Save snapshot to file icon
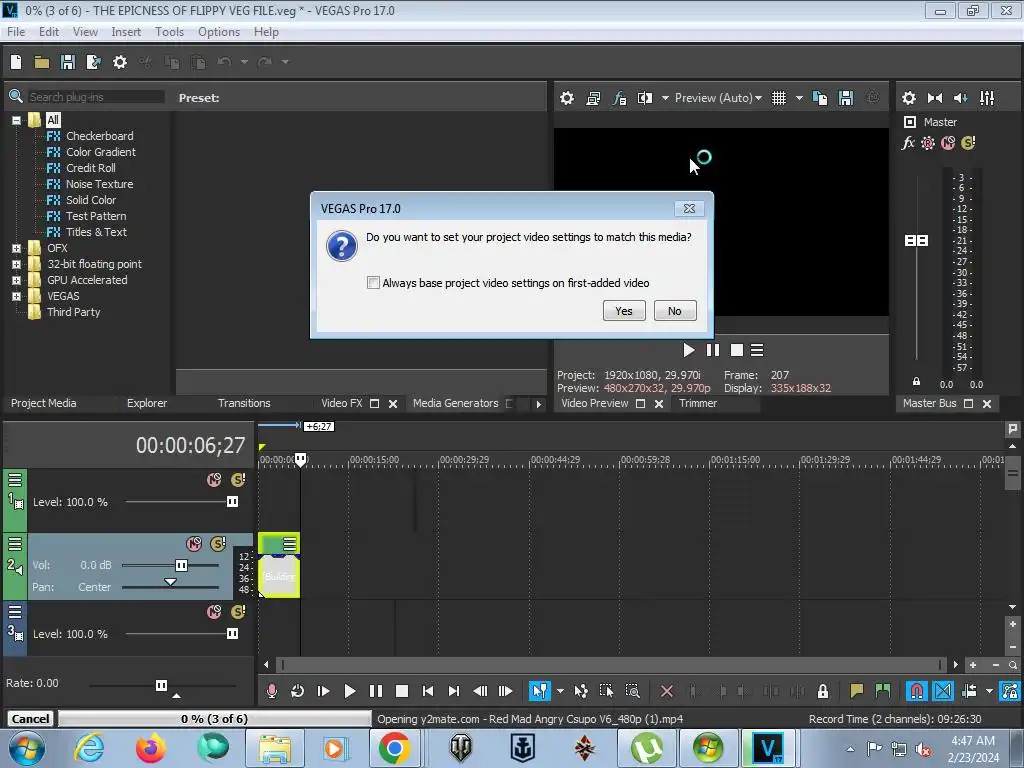 (846, 98)
